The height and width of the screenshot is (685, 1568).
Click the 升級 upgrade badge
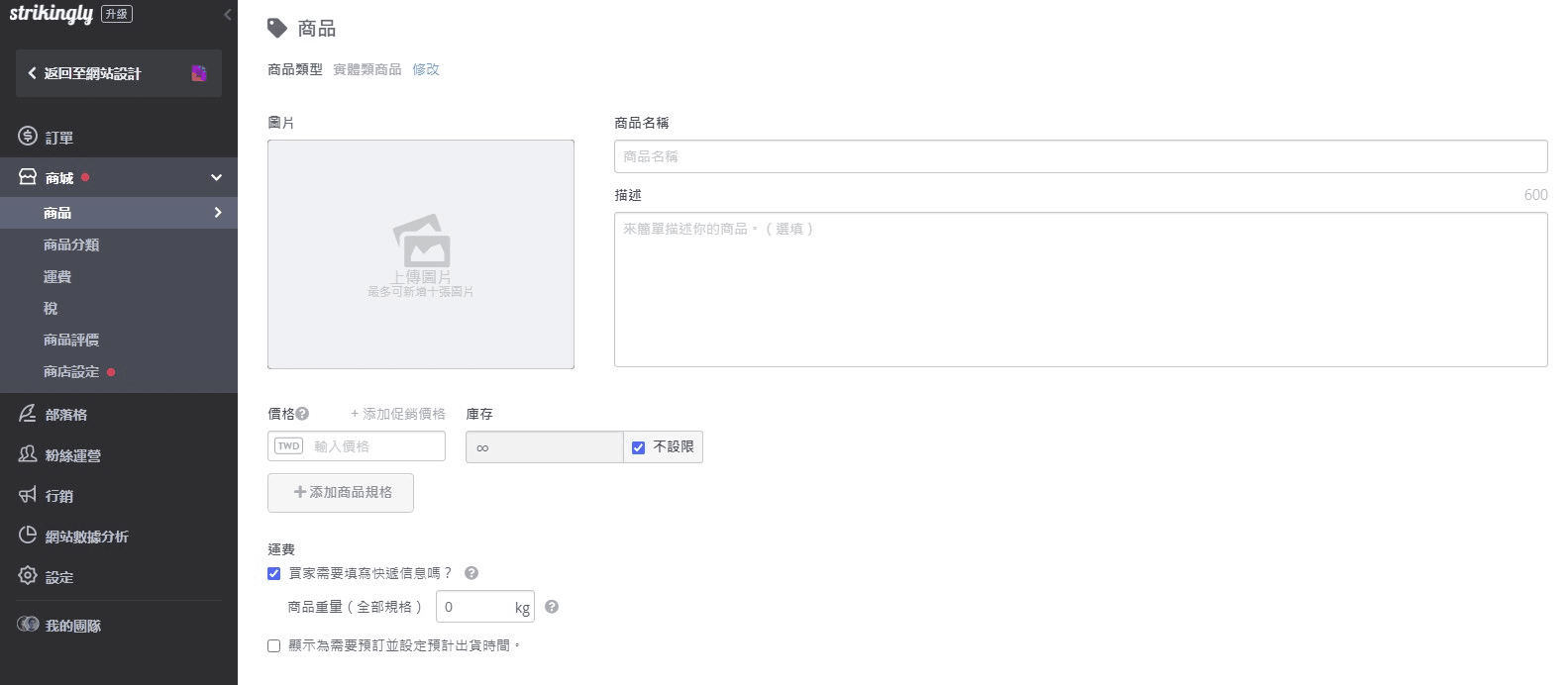click(x=117, y=14)
